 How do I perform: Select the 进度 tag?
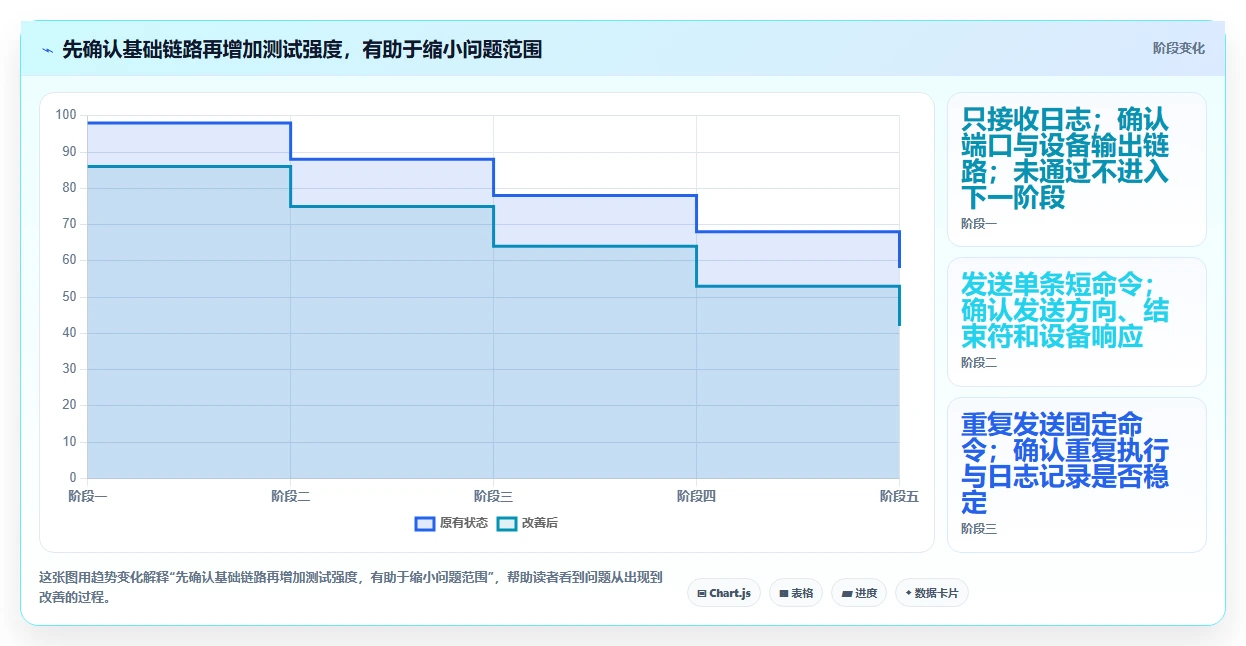tap(859, 593)
